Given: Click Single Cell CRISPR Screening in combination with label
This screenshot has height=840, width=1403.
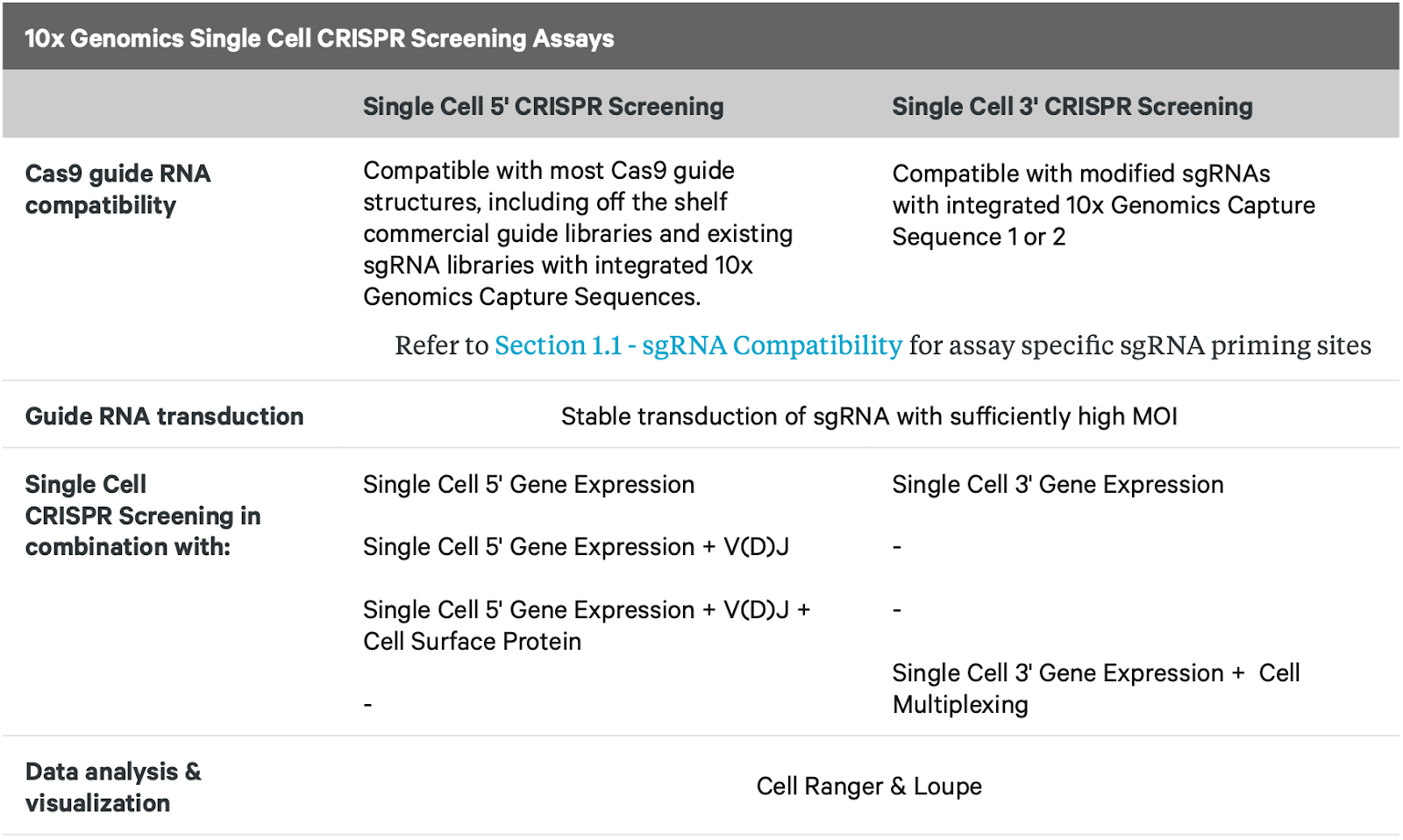Looking at the screenshot, I should pos(143,516).
